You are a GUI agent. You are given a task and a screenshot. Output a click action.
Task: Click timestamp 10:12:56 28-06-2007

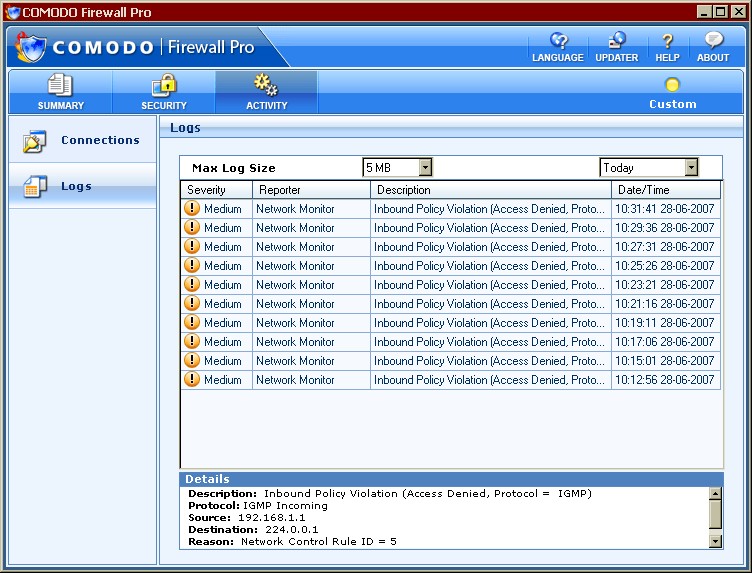click(x=665, y=380)
